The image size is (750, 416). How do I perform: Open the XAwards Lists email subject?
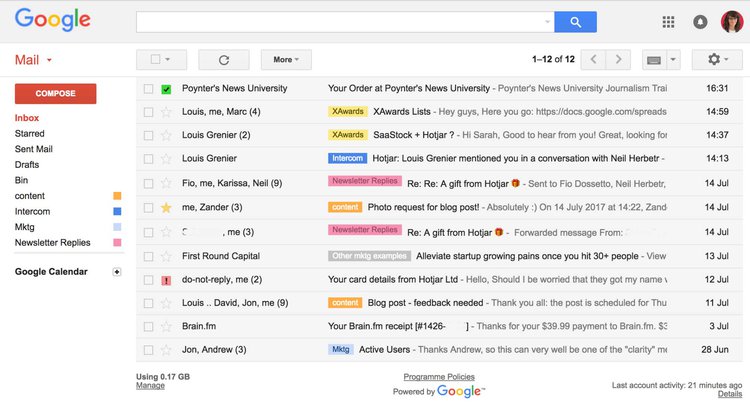tap(402, 112)
